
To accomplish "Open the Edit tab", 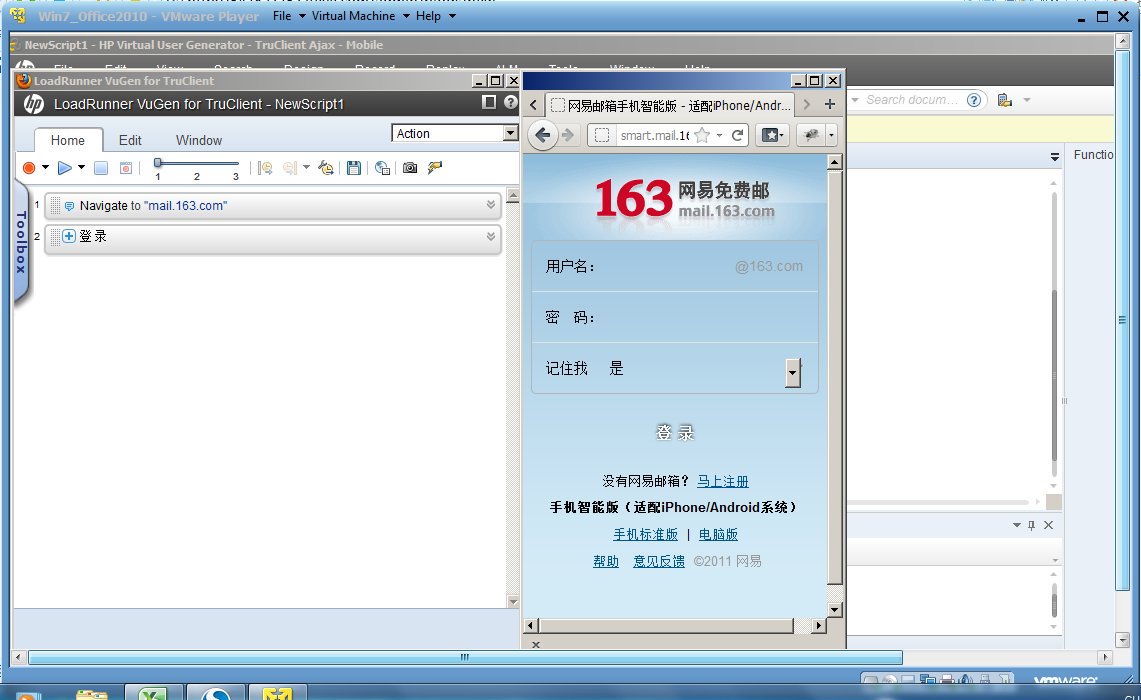I will pos(130,140).
